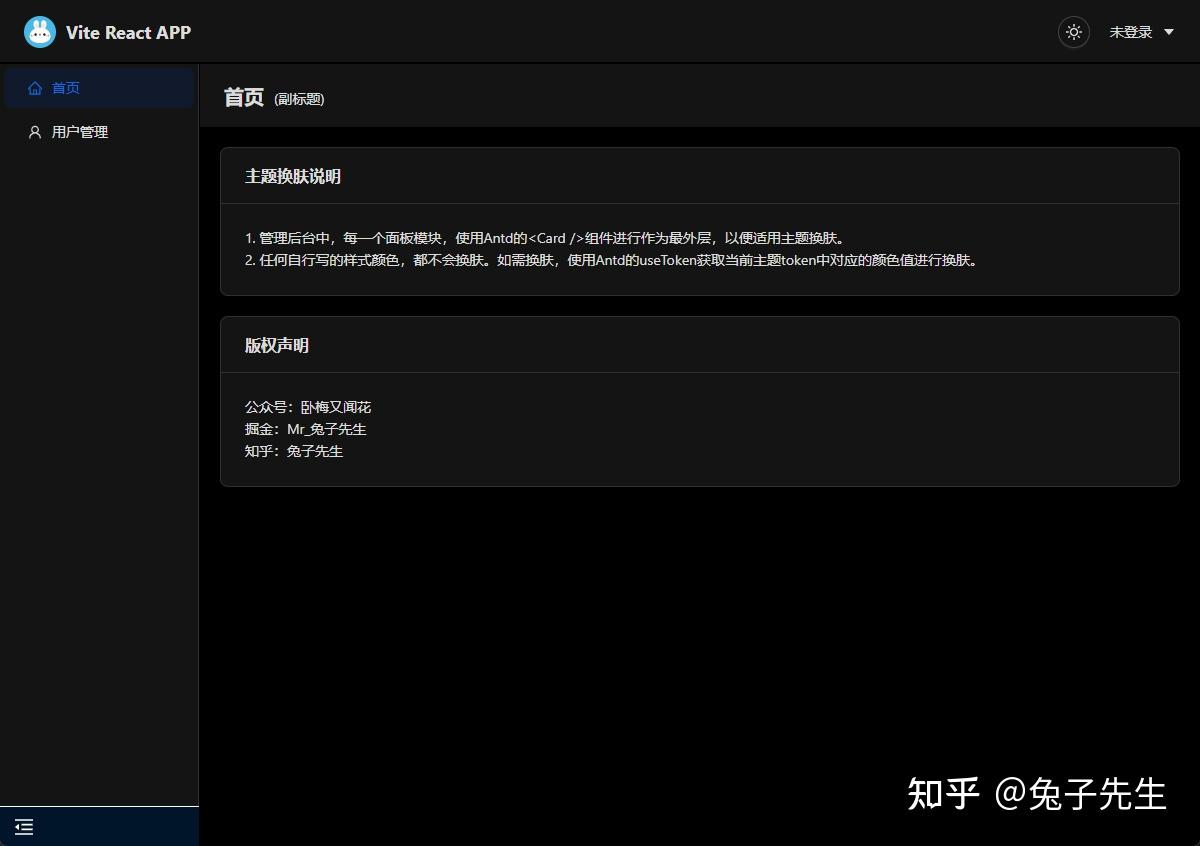Image resolution: width=1200 pixels, height=846 pixels.
Task: Click the sun icon to switch to light mode
Action: 1073,32
